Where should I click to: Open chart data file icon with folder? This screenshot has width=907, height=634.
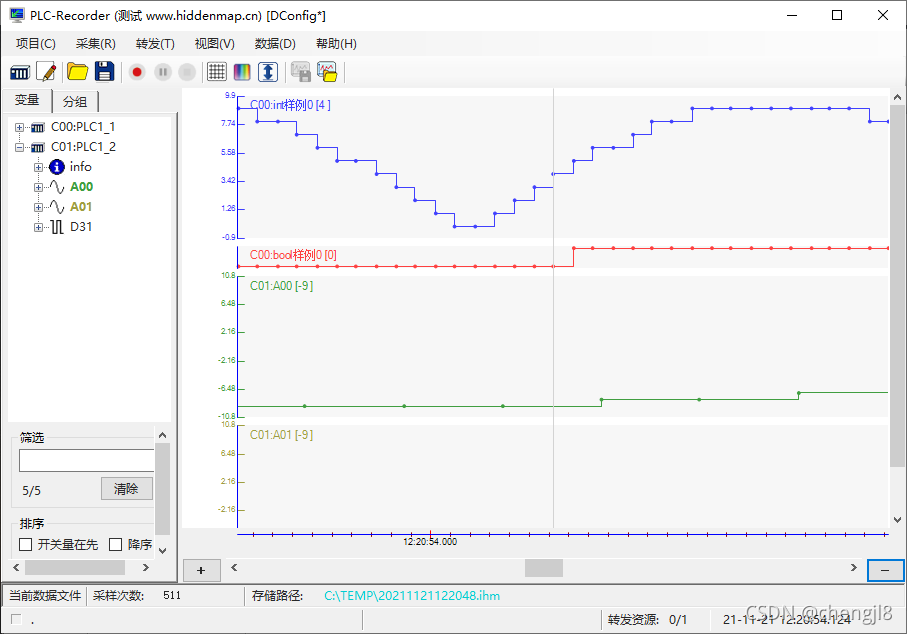coord(327,72)
